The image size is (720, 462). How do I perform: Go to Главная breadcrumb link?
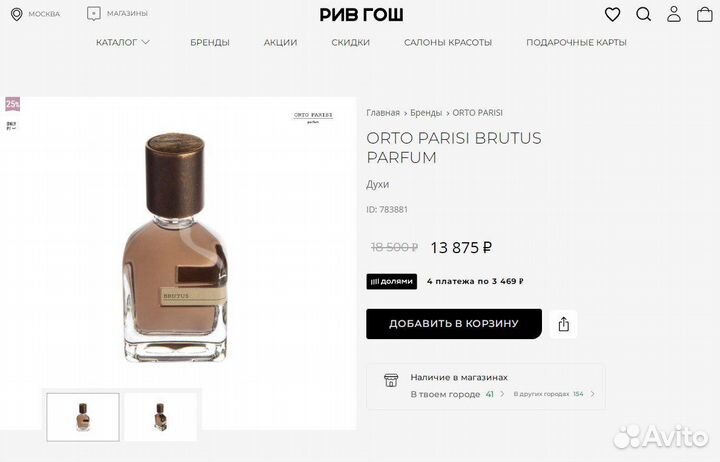(383, 113)
